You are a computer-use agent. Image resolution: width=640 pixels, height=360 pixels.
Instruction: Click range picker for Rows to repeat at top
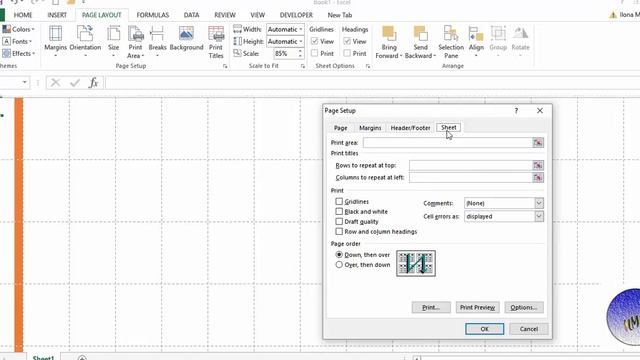(x=538, y=165)
